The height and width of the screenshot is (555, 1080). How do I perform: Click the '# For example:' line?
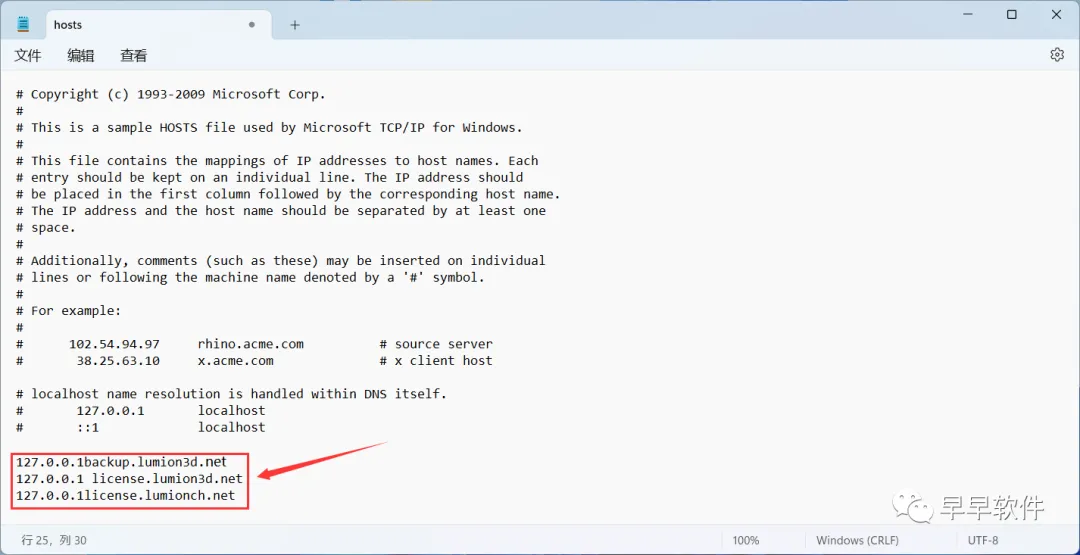(69, 311)
